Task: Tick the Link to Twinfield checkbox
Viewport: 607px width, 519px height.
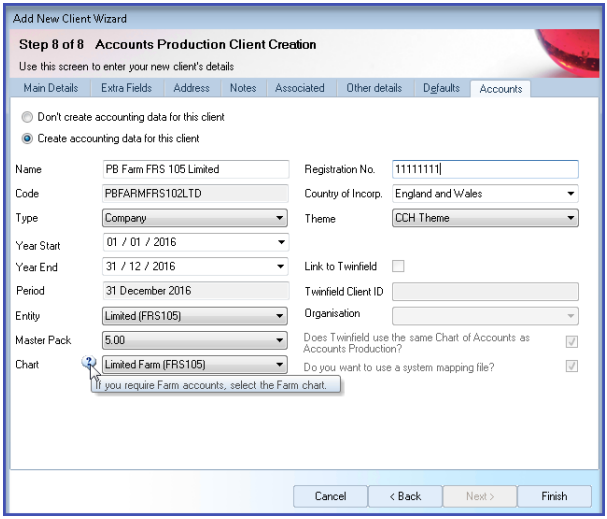Action: pyautogui.click(x=398, y=266)
